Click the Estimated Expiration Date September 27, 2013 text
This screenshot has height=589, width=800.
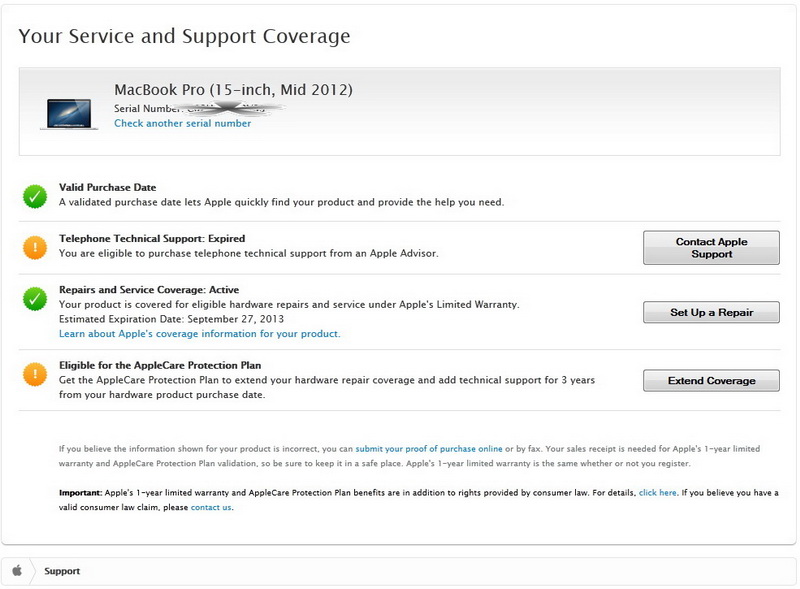(166, 319)
